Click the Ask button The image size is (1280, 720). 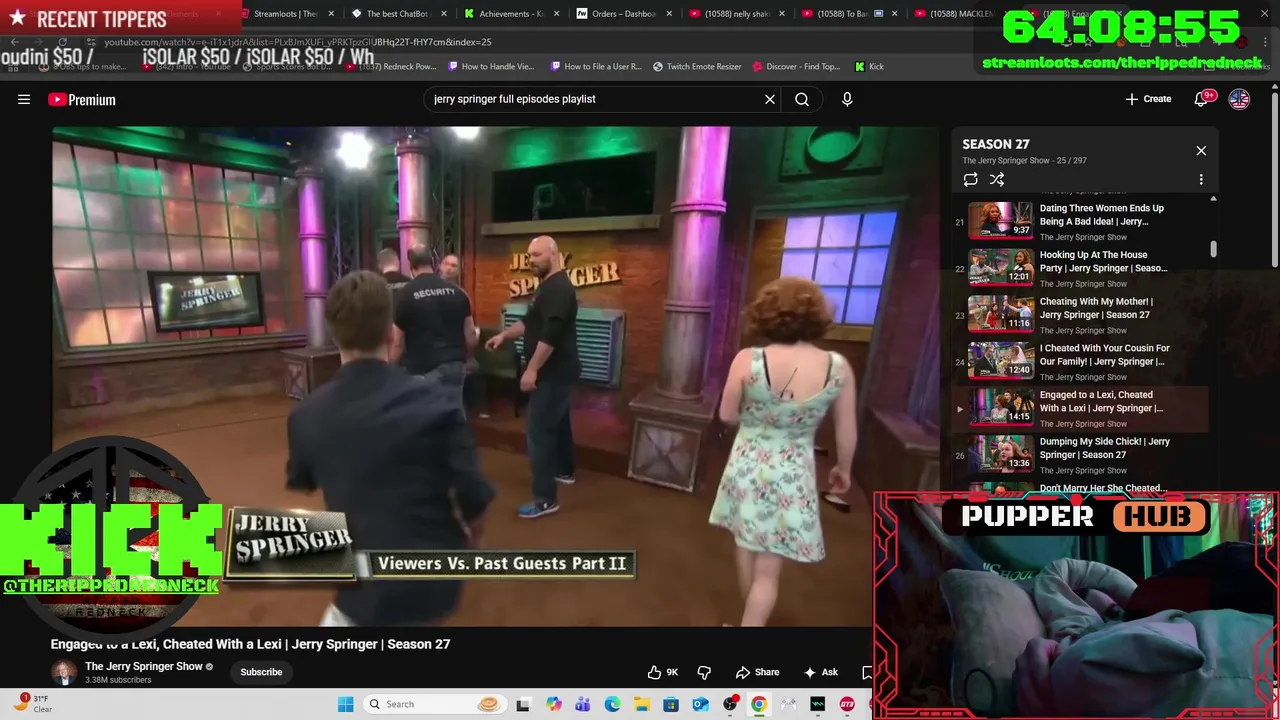coord(820,672)
